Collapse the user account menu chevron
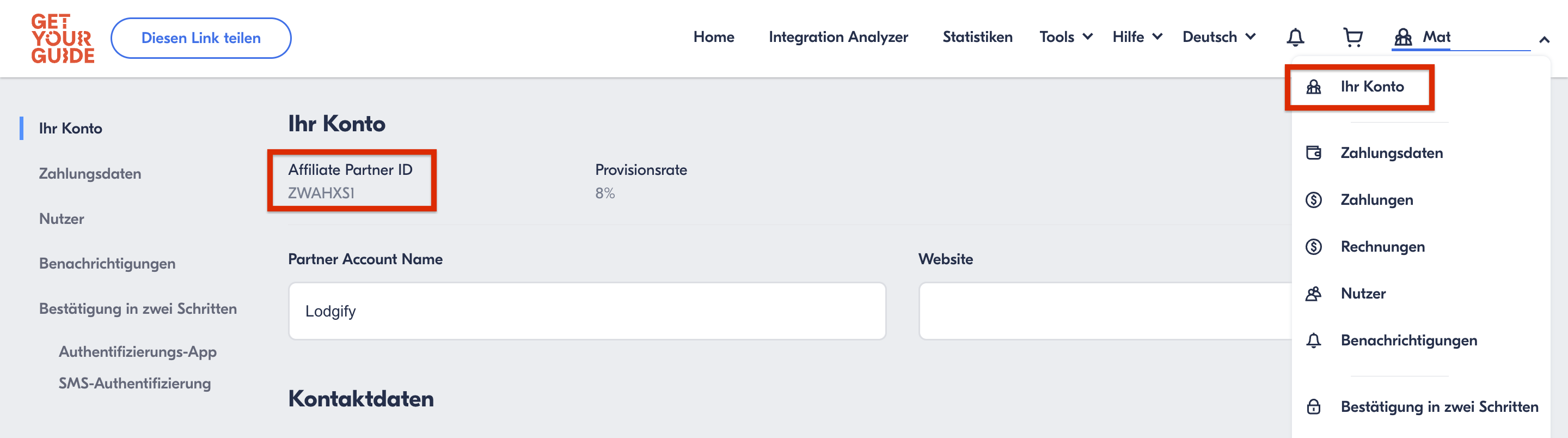The width and height of the screenshot is (1568, 438). click(1544, 40)
